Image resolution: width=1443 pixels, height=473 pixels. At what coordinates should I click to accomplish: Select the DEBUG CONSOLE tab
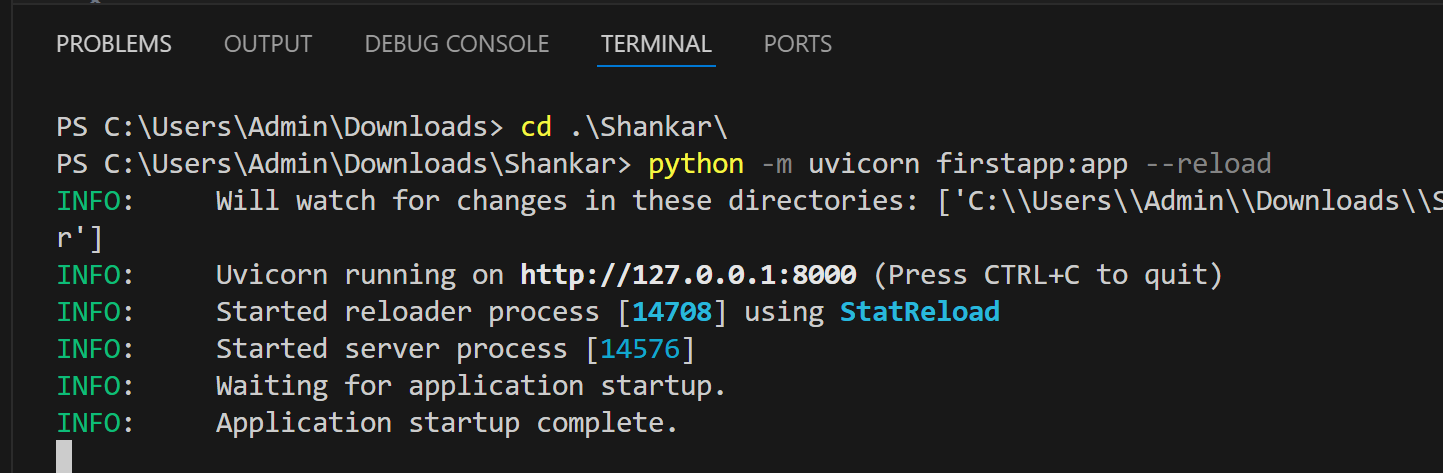tap(457, 44)
